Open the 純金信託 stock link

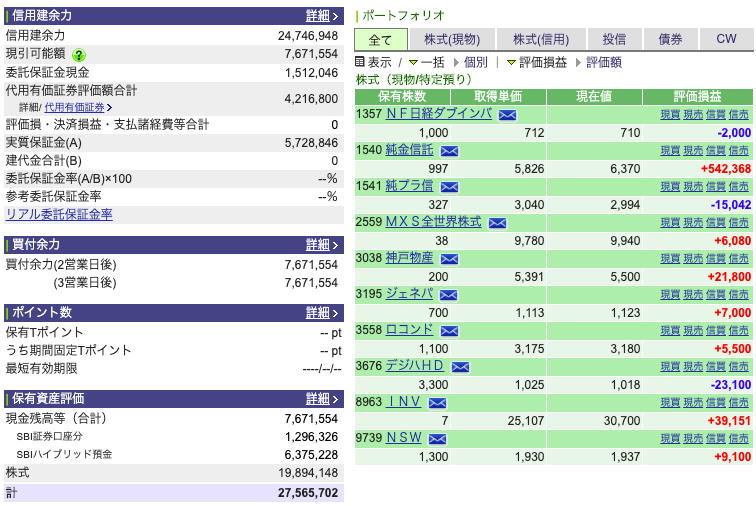coord(409,150)
